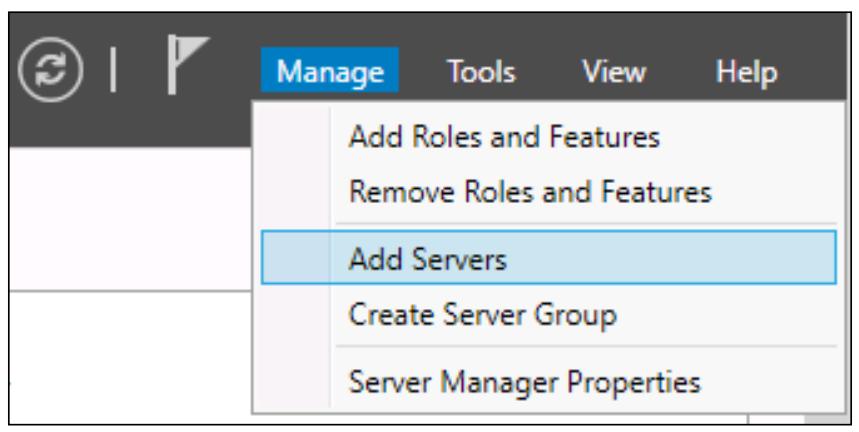
Task: Select Create Server Group
Action: pos(483,315)
